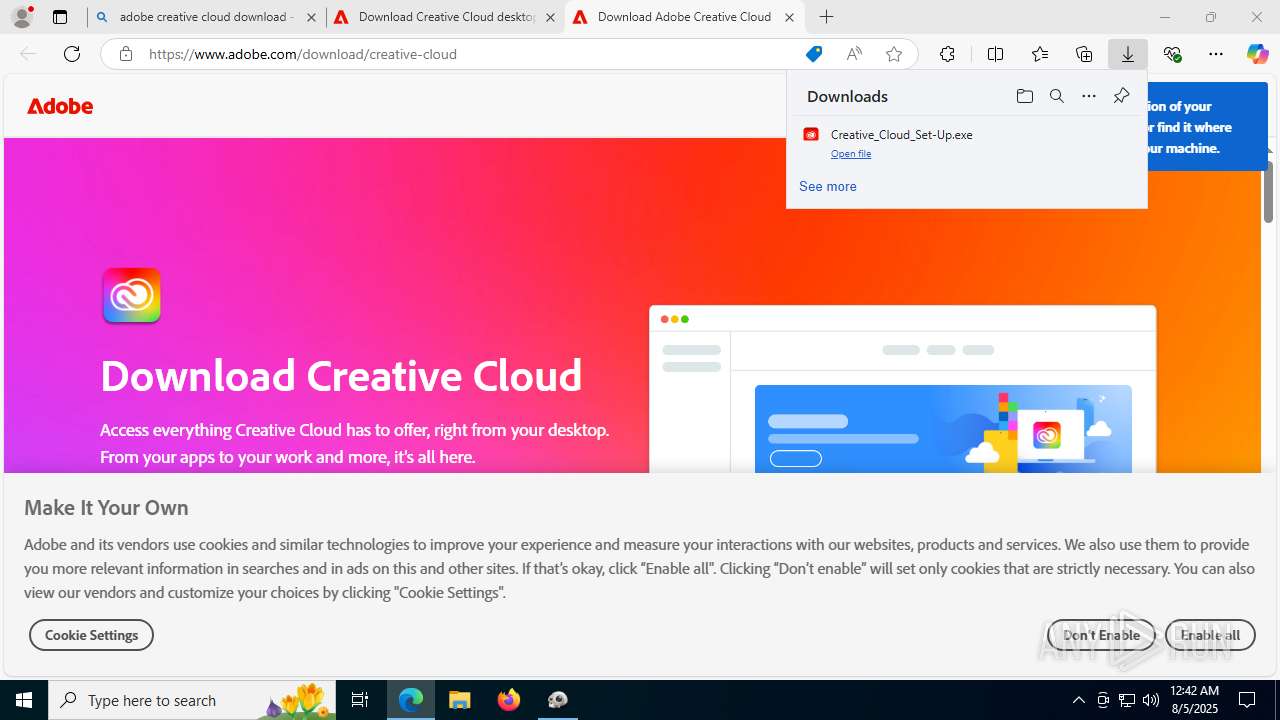Click the Creative Cloud app icon on page
This screenshot has width=1280, height=720.
tap(131, 295)
